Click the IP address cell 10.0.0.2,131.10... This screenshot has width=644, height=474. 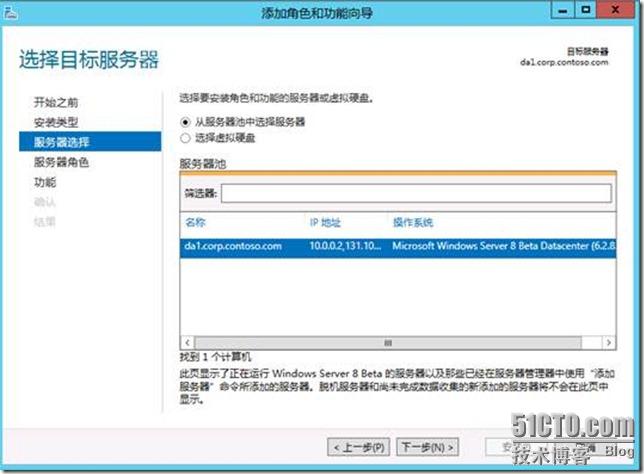(x=345, y=246)
